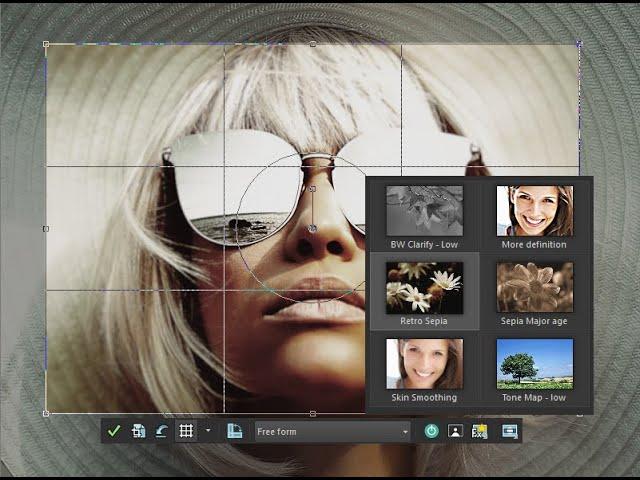Apply the crop with the green checkmark
This screenshot has height=480, width=640.
click(x=114, y=431)
